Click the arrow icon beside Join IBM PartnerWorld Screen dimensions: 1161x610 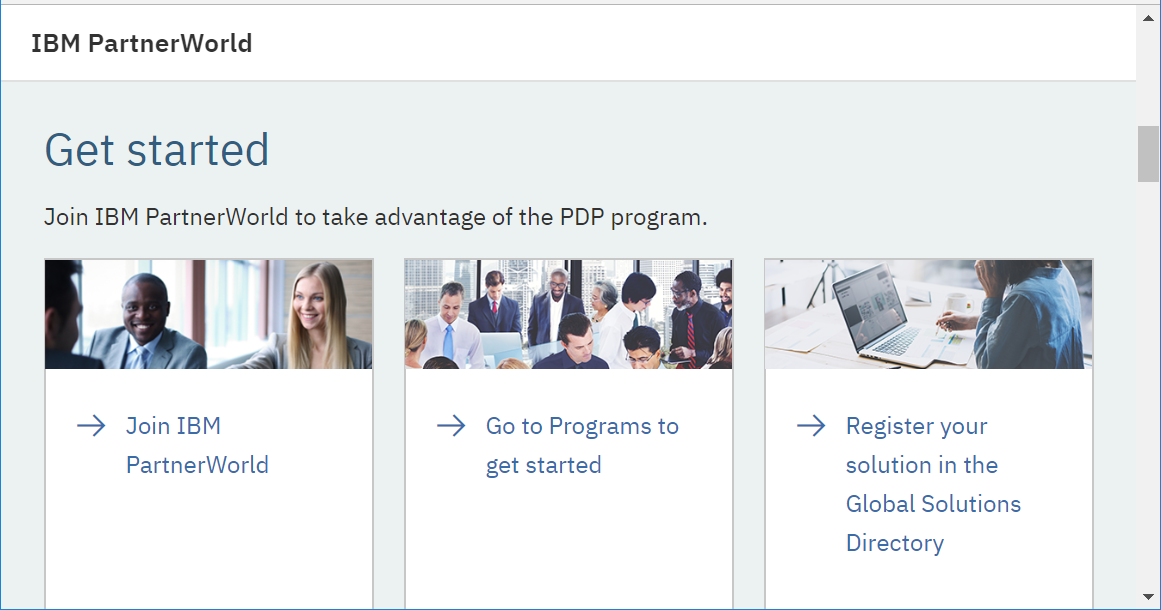(91, 426)
